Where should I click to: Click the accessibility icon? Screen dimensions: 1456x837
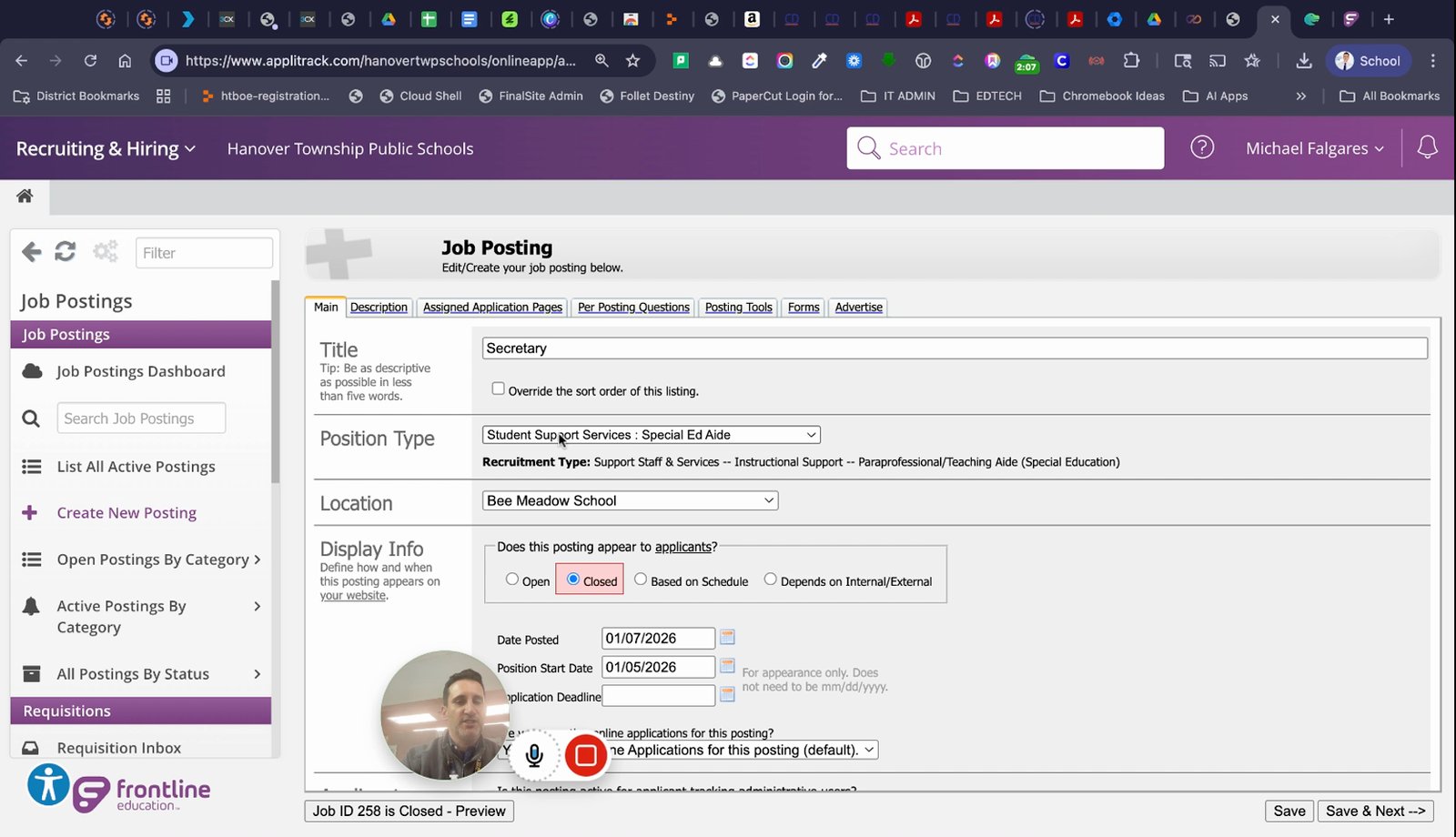click(x=48, y=784)
